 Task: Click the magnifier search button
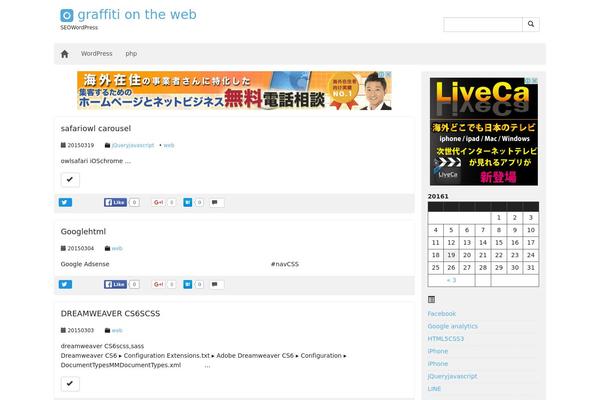(x=531, y=24)
